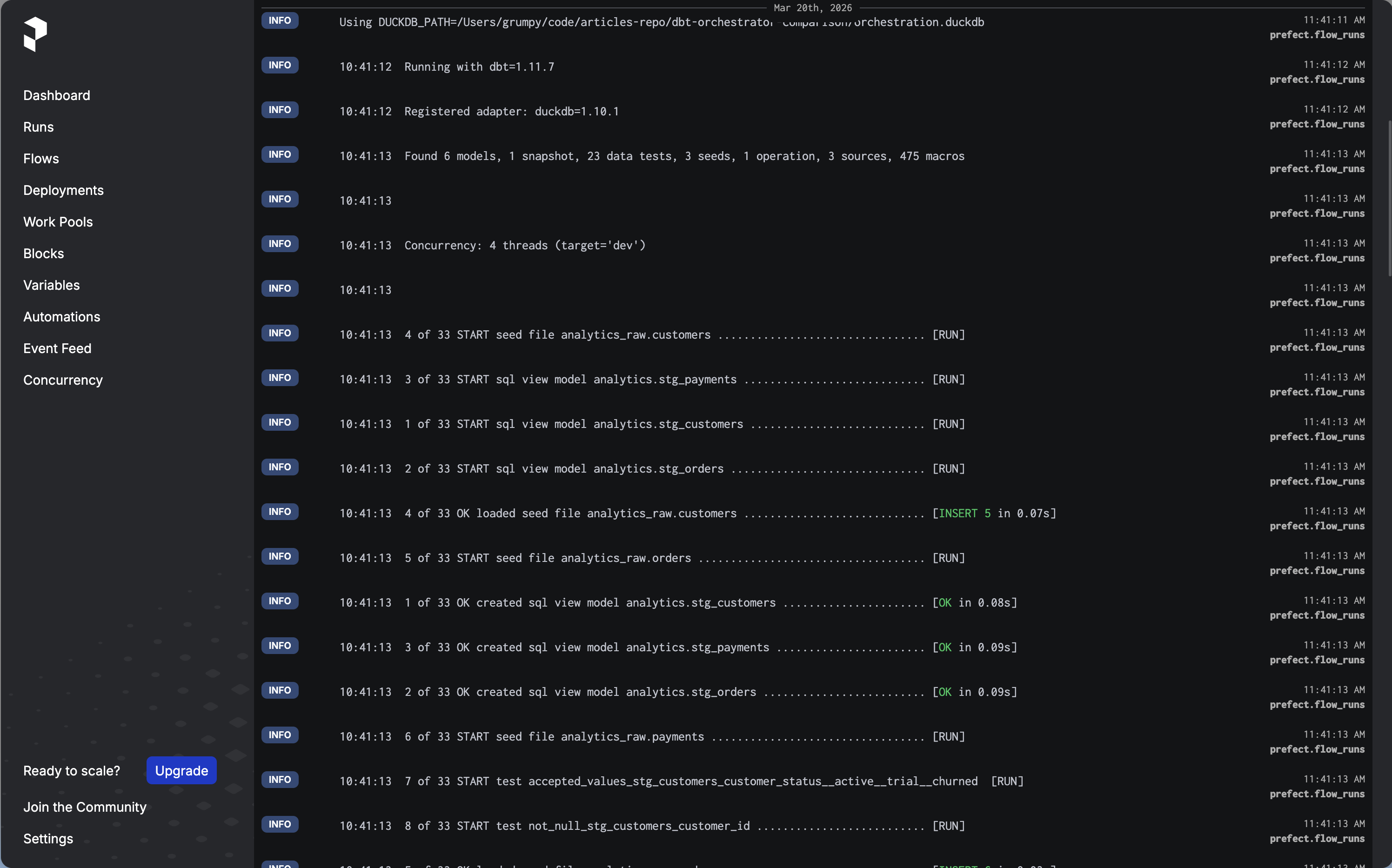Click the INFO badge beside the stg_payments START line
Viewport: 1392px width, 868px height.
[280, 377]
